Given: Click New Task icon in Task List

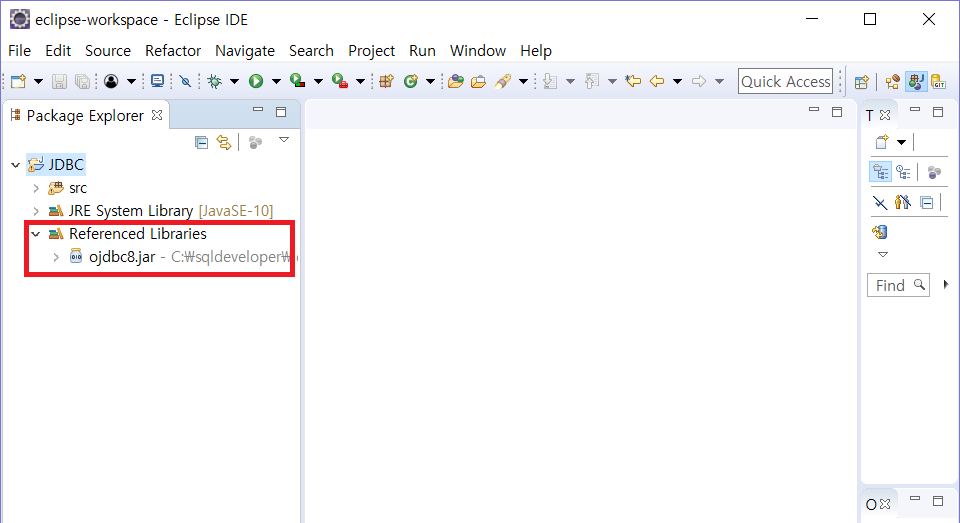Looking at the screenshot, I should point(882,142).
